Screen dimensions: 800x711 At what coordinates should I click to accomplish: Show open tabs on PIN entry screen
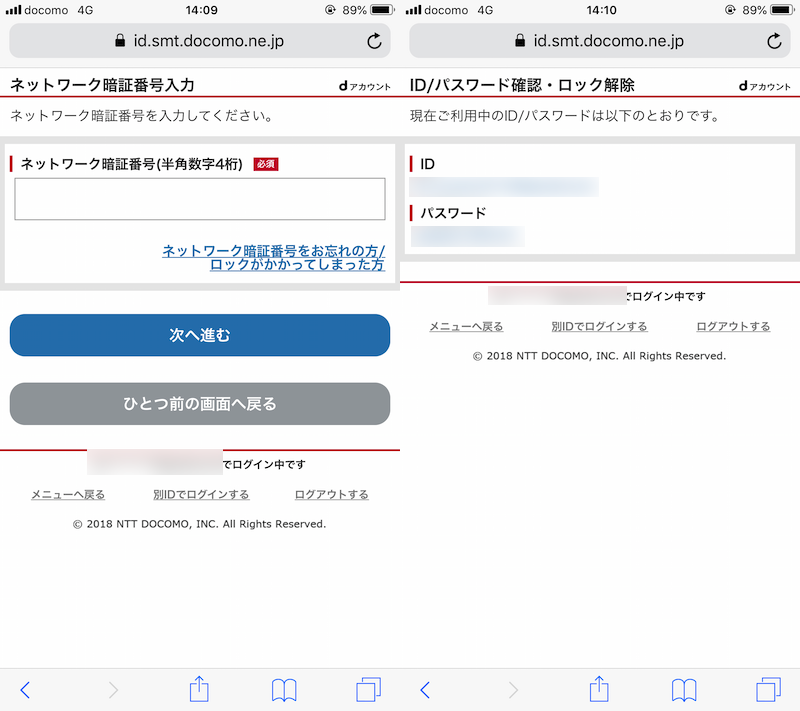click(x=369, y=689)
